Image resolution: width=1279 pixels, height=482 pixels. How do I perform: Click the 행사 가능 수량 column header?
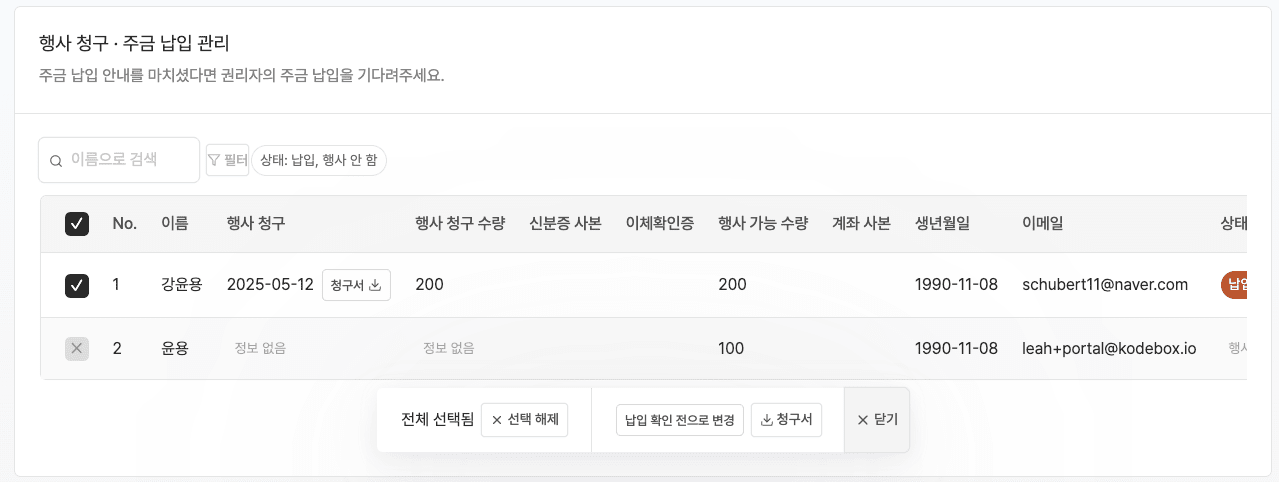763,224
